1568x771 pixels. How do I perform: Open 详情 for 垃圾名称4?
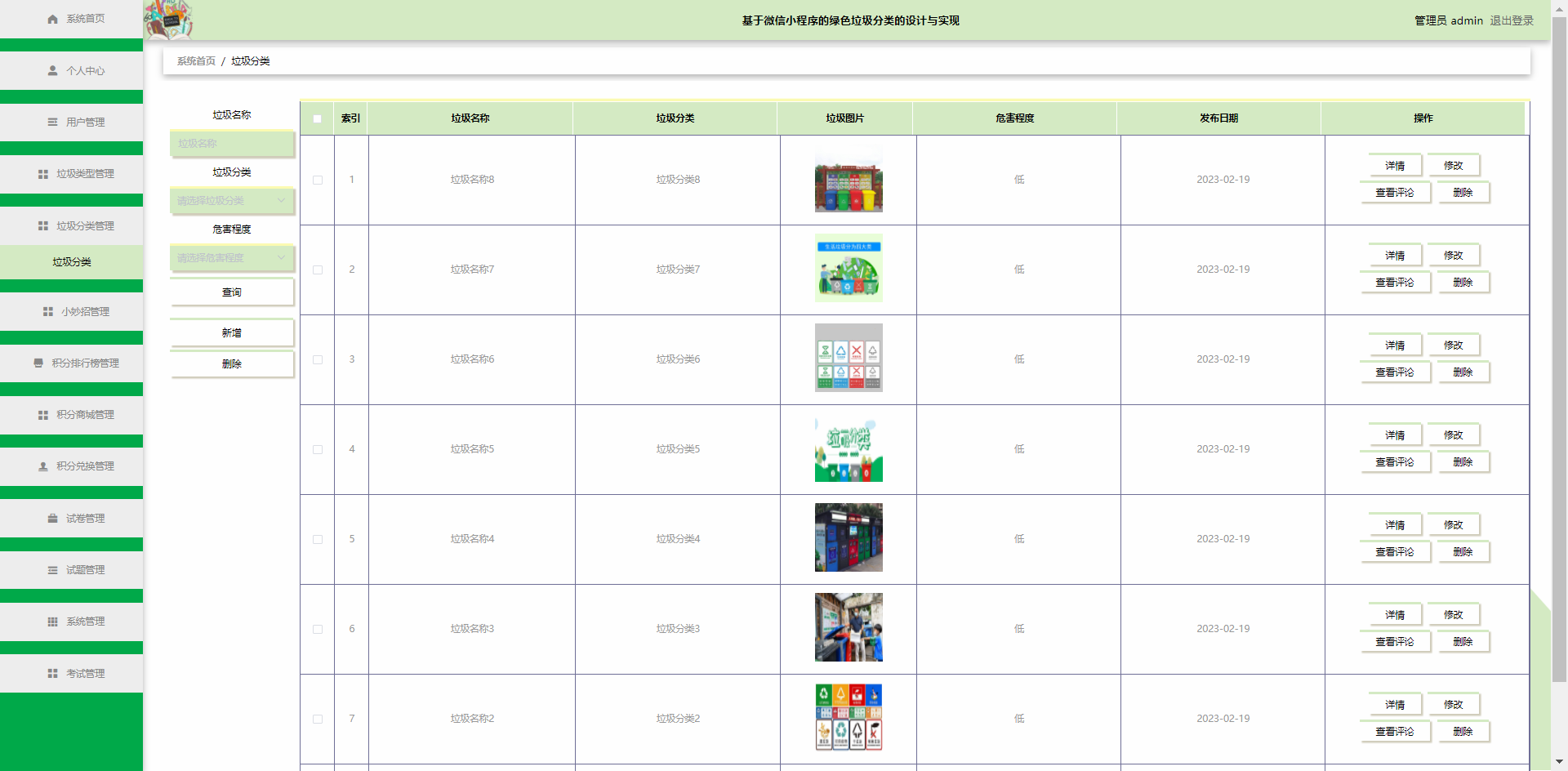pos(1395,525)
